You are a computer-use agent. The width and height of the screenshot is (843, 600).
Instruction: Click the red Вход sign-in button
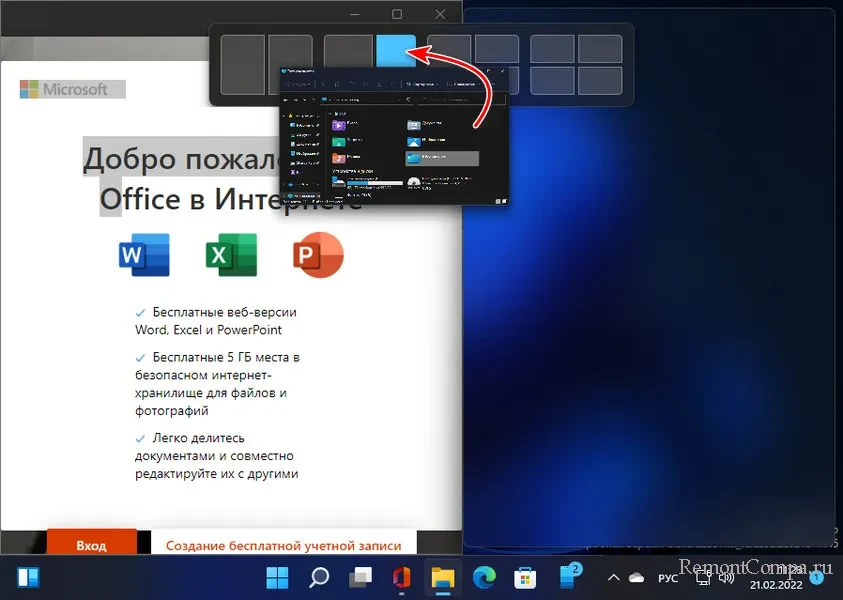(x=91, y=545)
